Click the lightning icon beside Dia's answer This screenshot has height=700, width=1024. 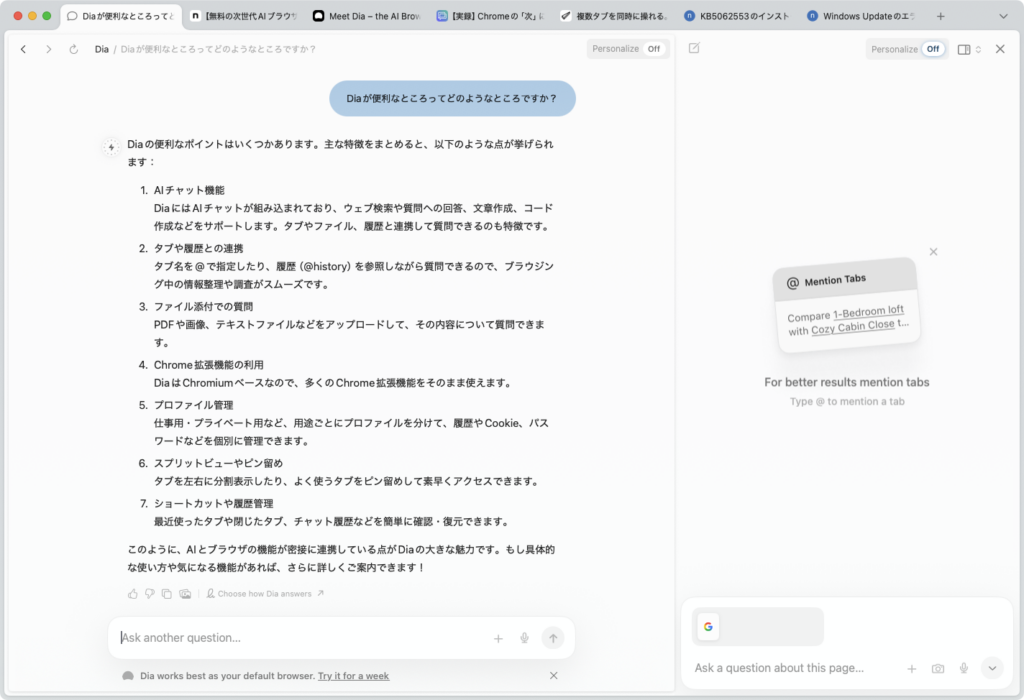pyautogui.click(x=112, y=148)
